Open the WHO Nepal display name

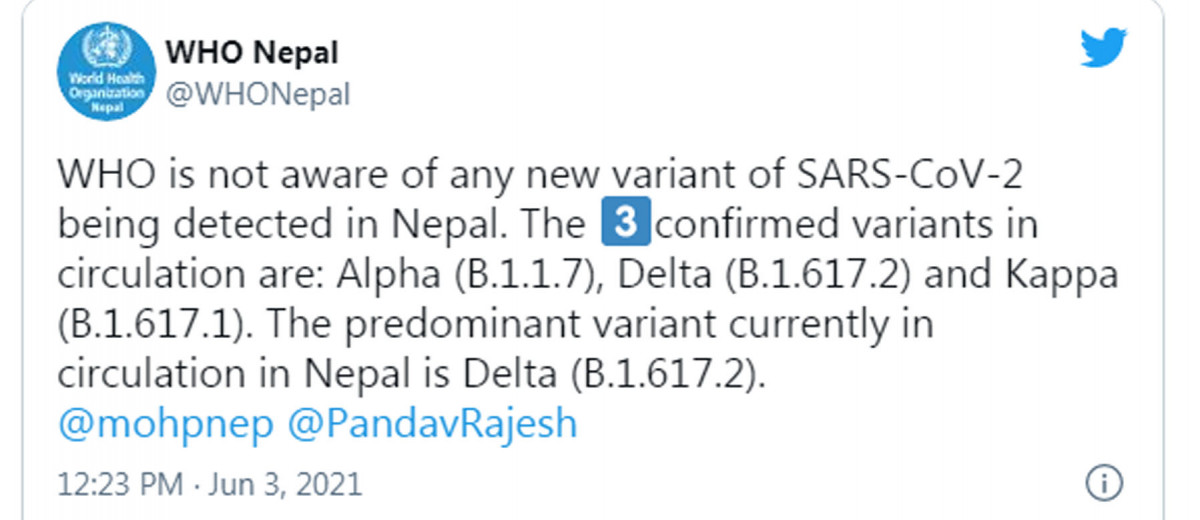tap(251, 51)
